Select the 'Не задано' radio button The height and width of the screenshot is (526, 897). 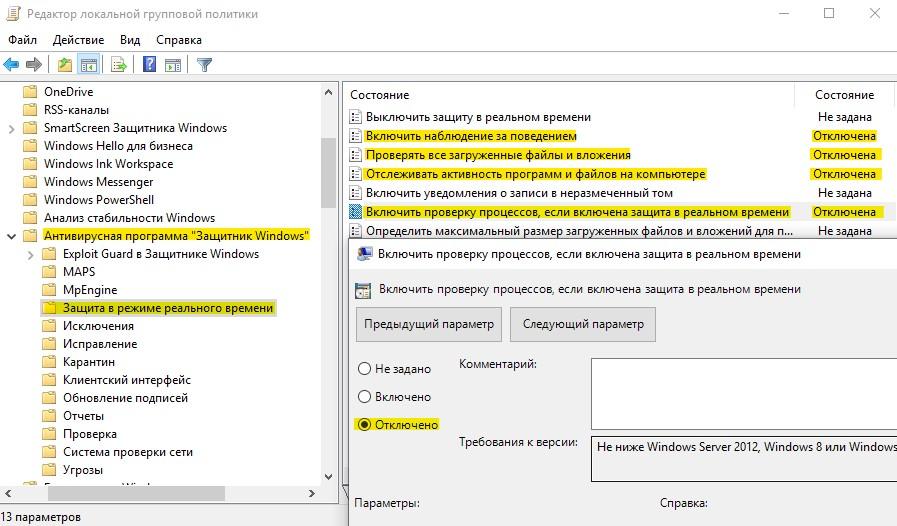coord(364,369)
